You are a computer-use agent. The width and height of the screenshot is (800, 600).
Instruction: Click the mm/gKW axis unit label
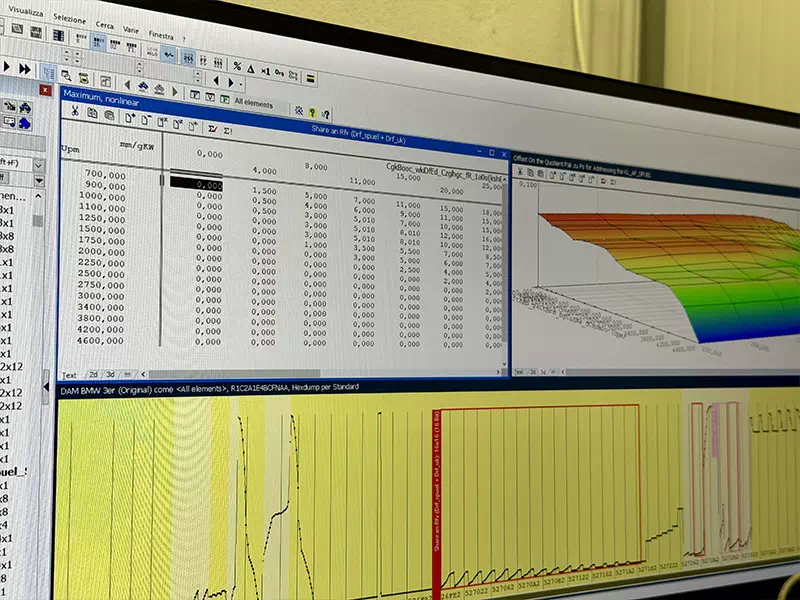click(137, 145)
